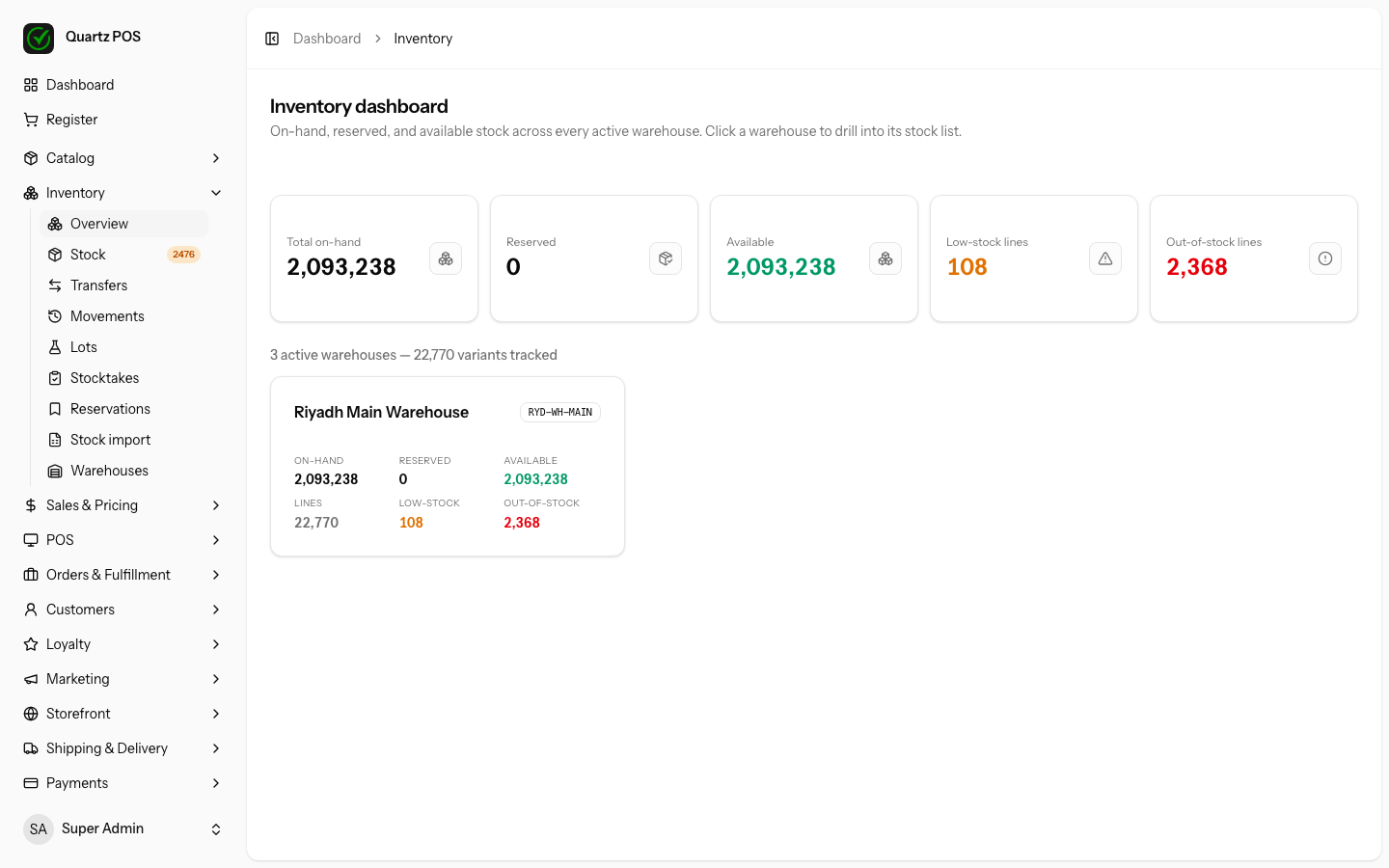The width and height of the screenshot is (1389, 868).
Task: Toggle sidebar panel icon beside breadcrumb
Action: coord(272,39)
